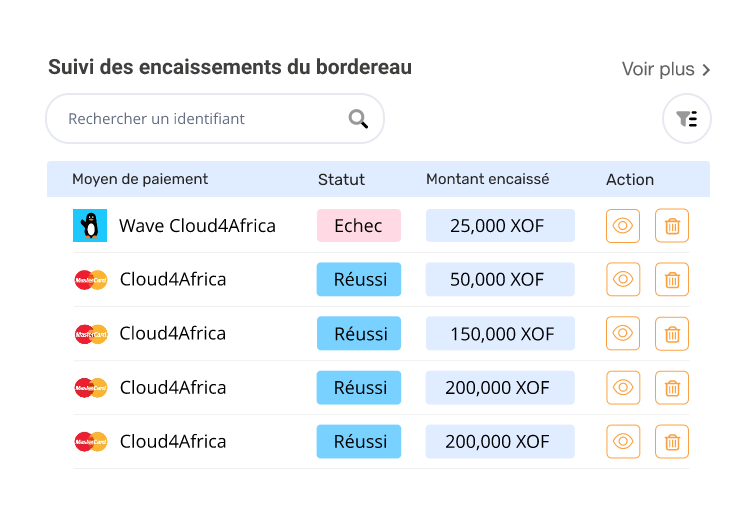Delete the Wave Cloud4Africa payment row

click(672, 226)
